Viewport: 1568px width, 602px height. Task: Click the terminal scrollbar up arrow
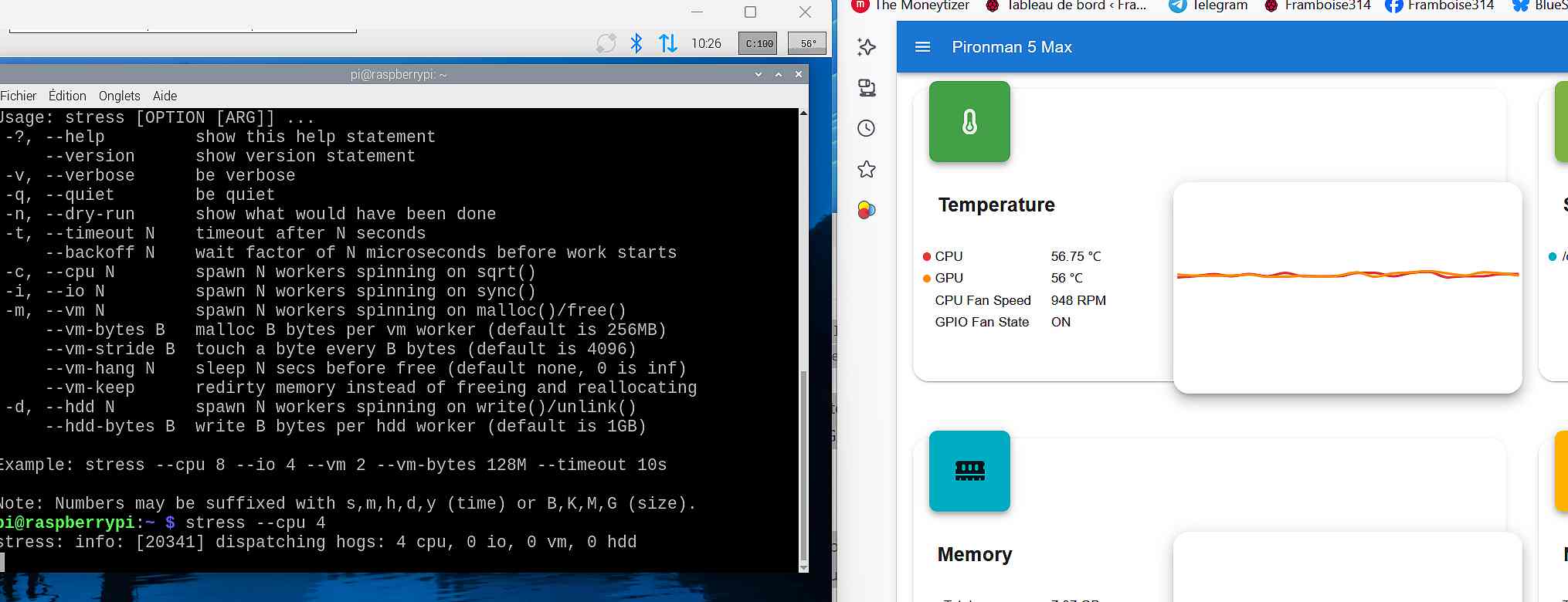click(803, 113)
